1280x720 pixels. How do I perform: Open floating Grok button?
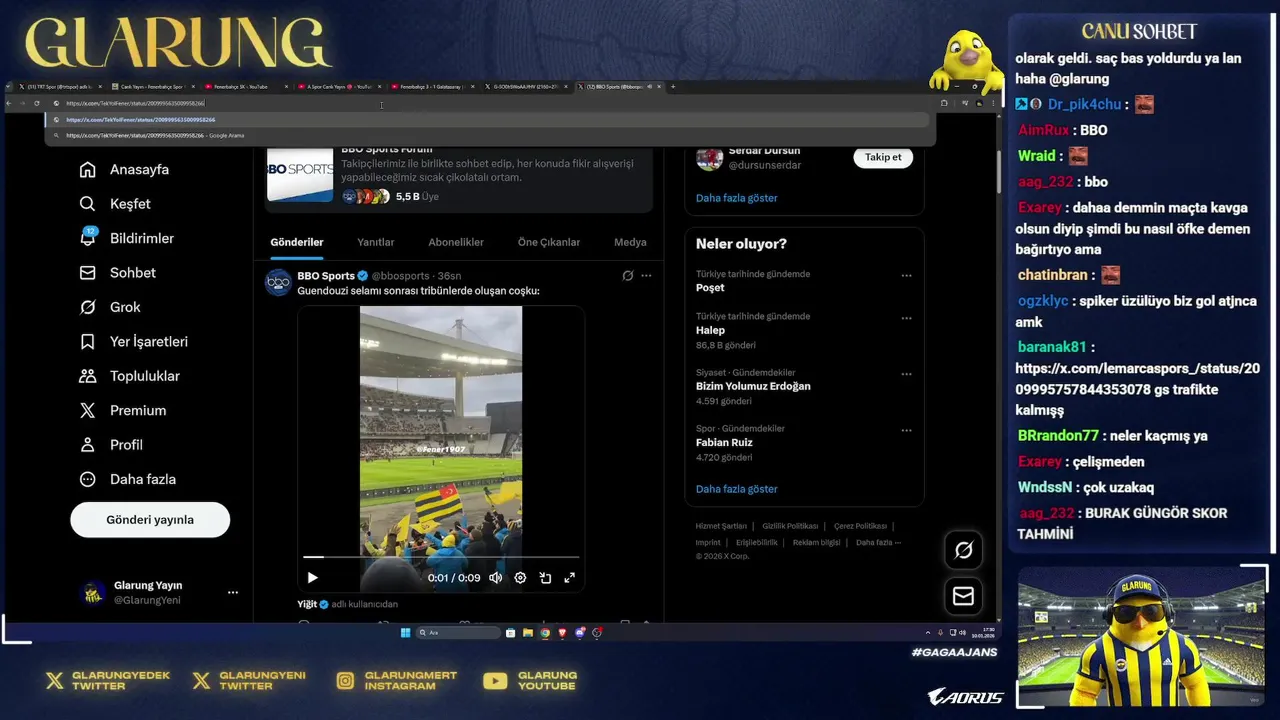tap(964, 550)
